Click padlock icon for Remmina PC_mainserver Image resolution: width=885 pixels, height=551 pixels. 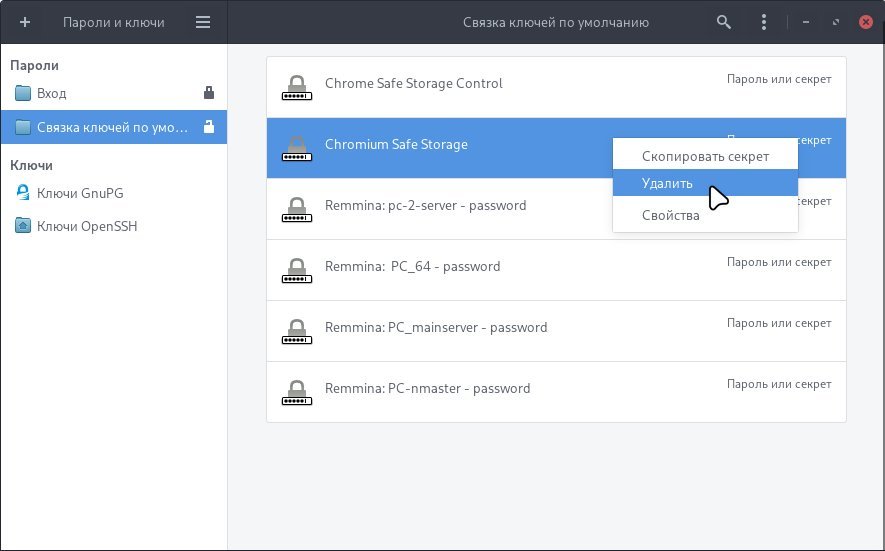pos(295,331)
